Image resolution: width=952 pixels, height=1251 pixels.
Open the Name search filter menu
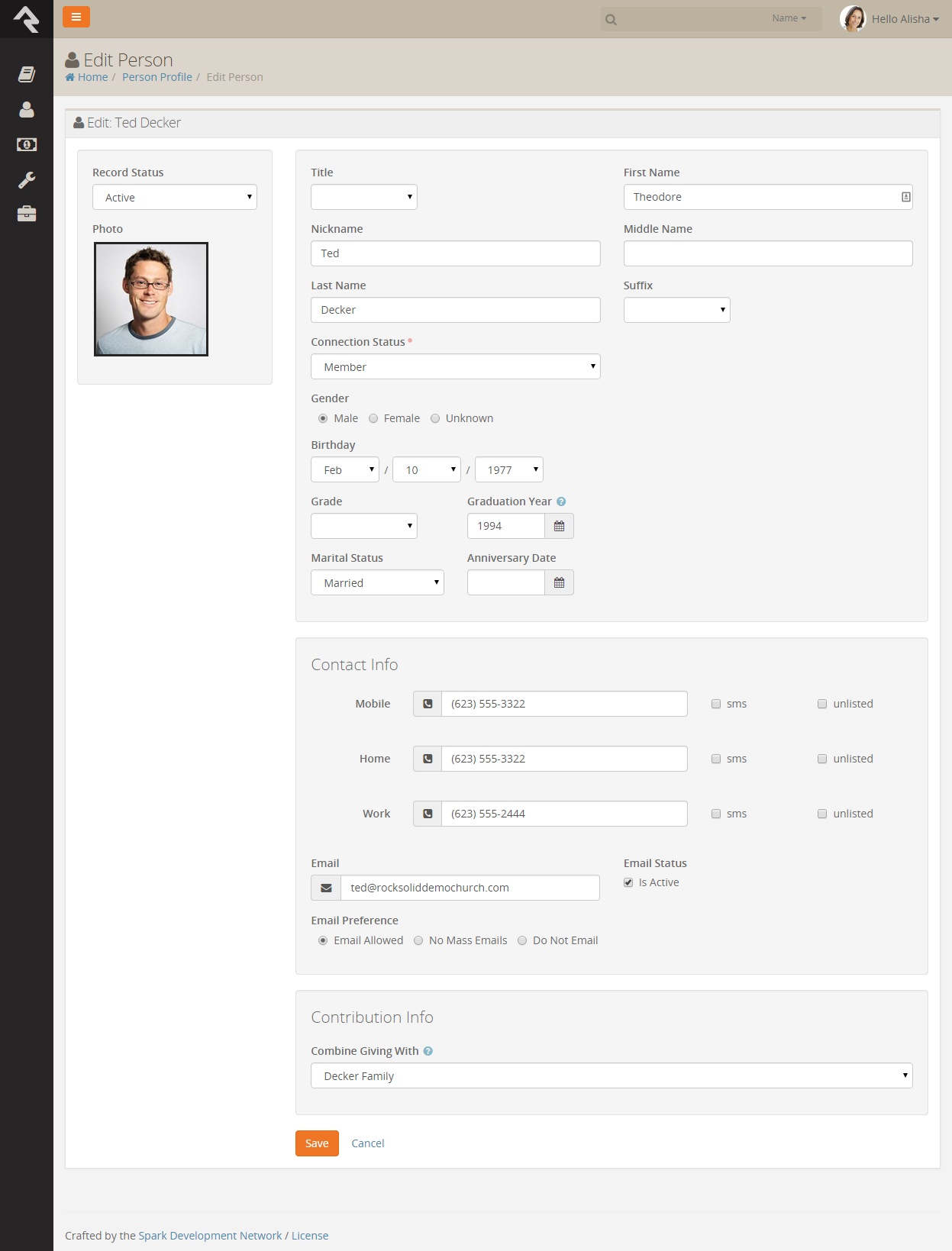789,18
